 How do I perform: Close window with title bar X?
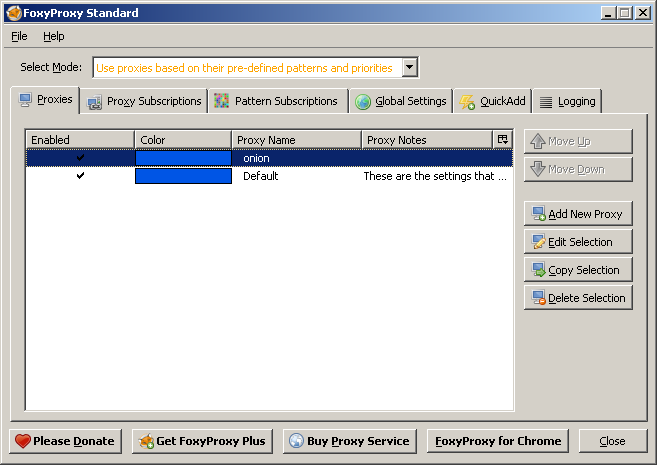(x=642, y=13)
